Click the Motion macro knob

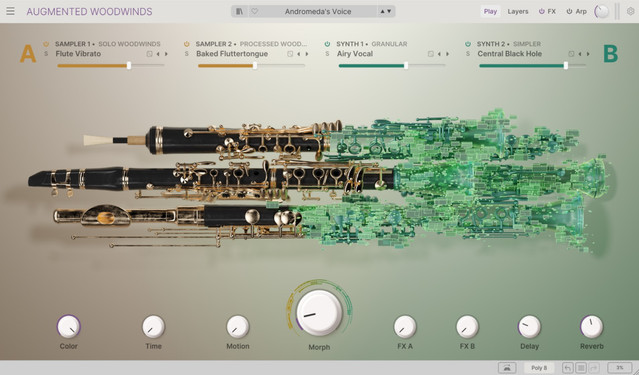click(238, 326)
